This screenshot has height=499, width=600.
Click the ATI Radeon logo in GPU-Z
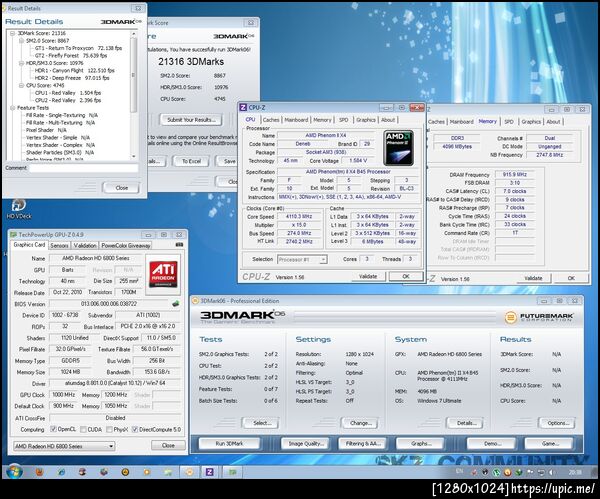163,274
